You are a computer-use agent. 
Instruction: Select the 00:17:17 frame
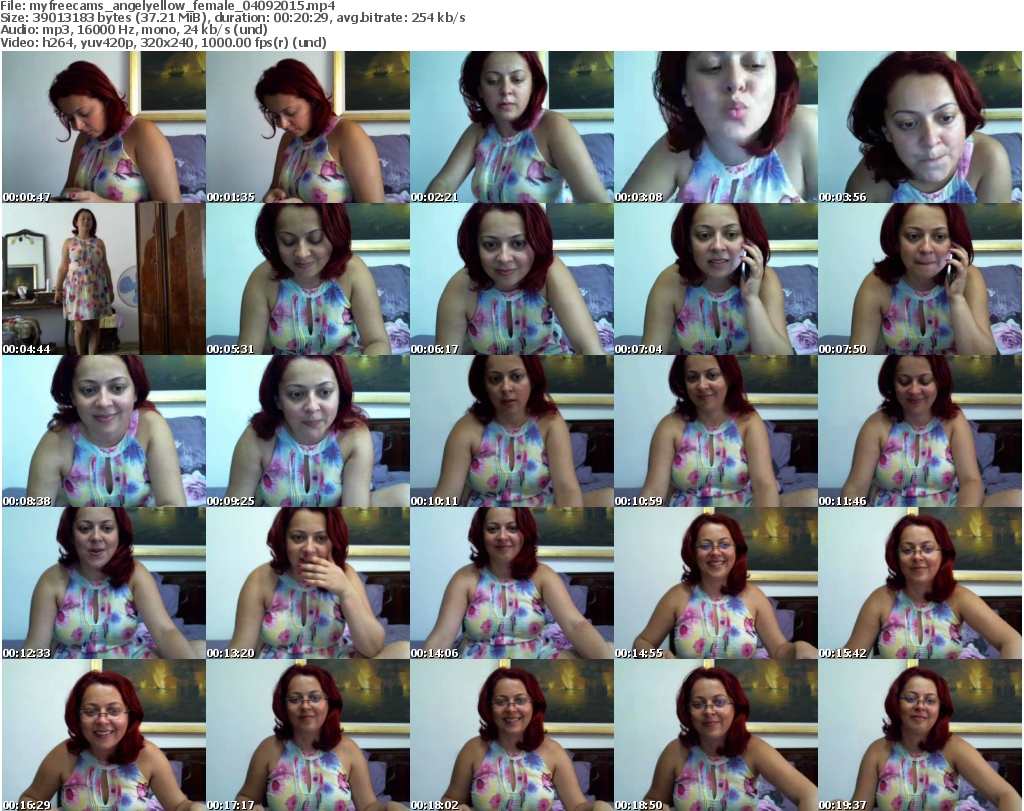(308, 735)
